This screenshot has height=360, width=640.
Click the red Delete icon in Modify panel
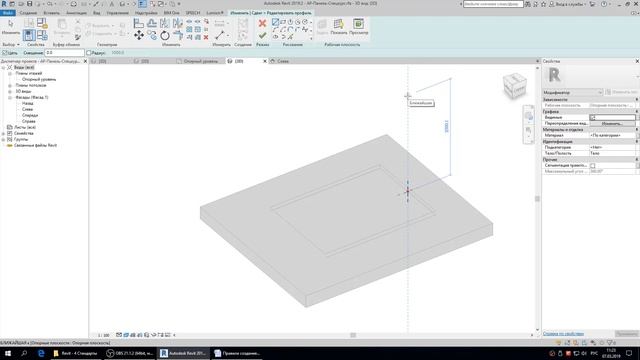tap(206, 37)
